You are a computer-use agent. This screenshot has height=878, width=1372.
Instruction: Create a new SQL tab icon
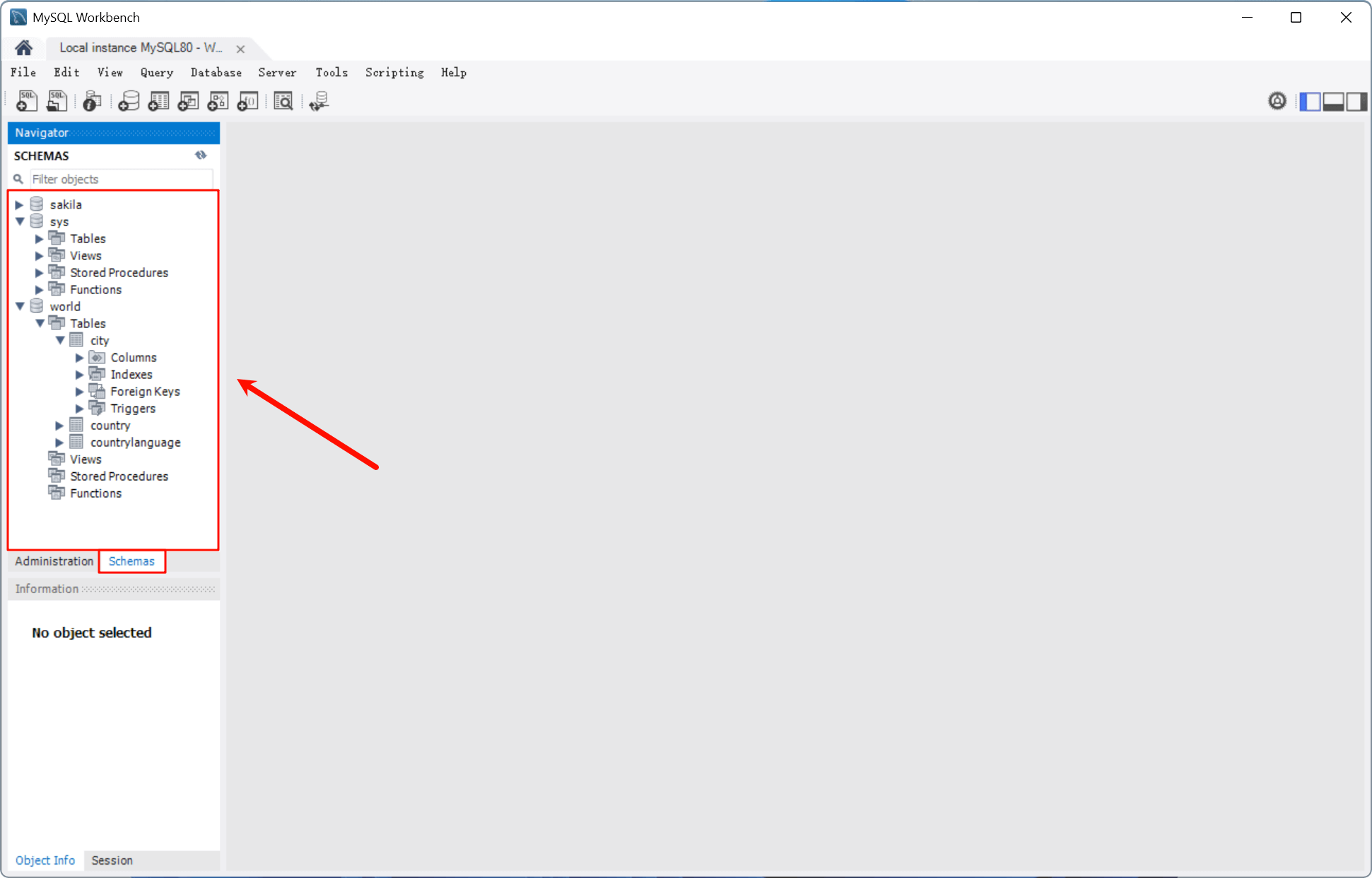(x=26, y=101)
